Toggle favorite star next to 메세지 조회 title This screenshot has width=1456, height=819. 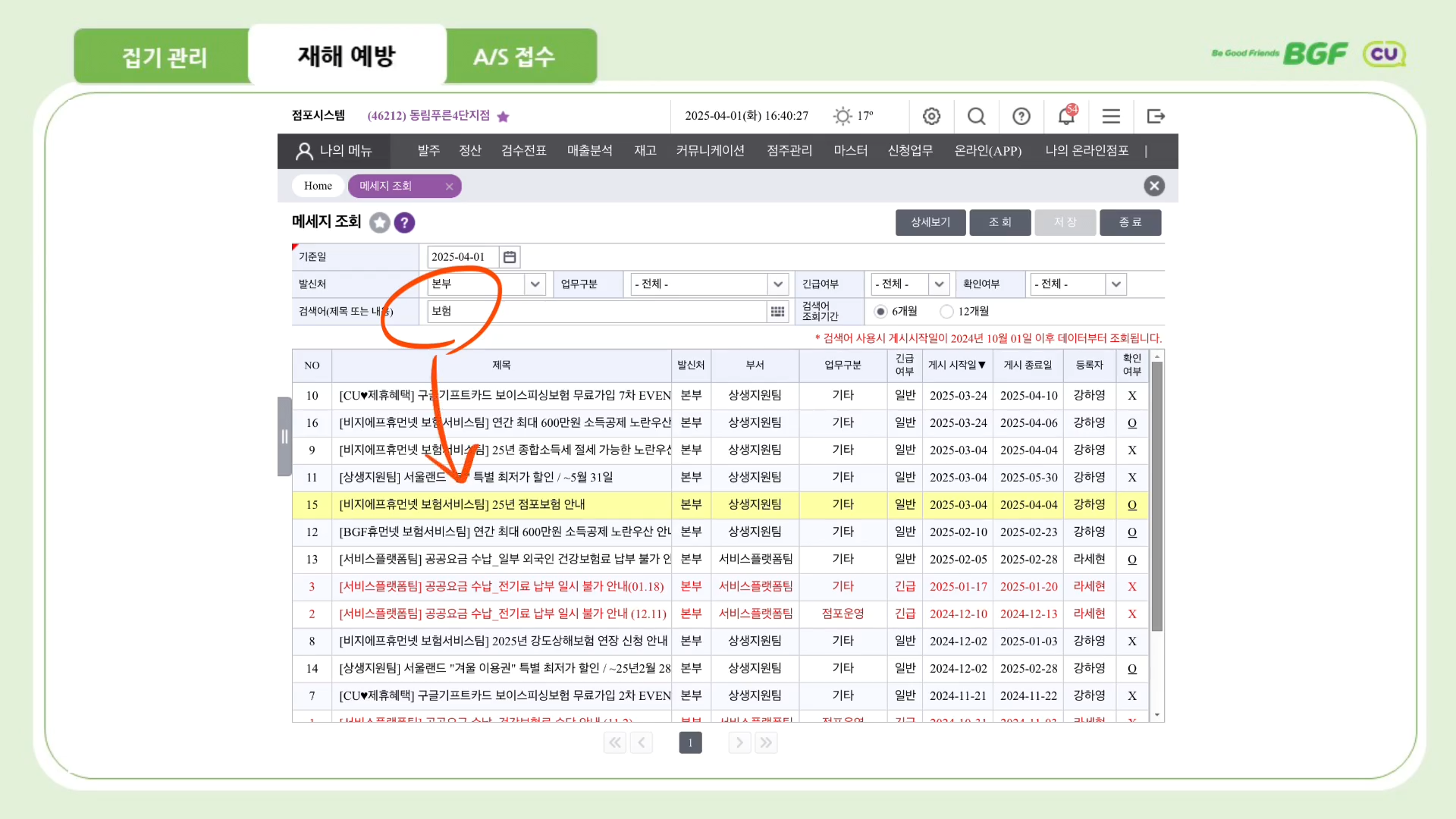click(380, 223)
